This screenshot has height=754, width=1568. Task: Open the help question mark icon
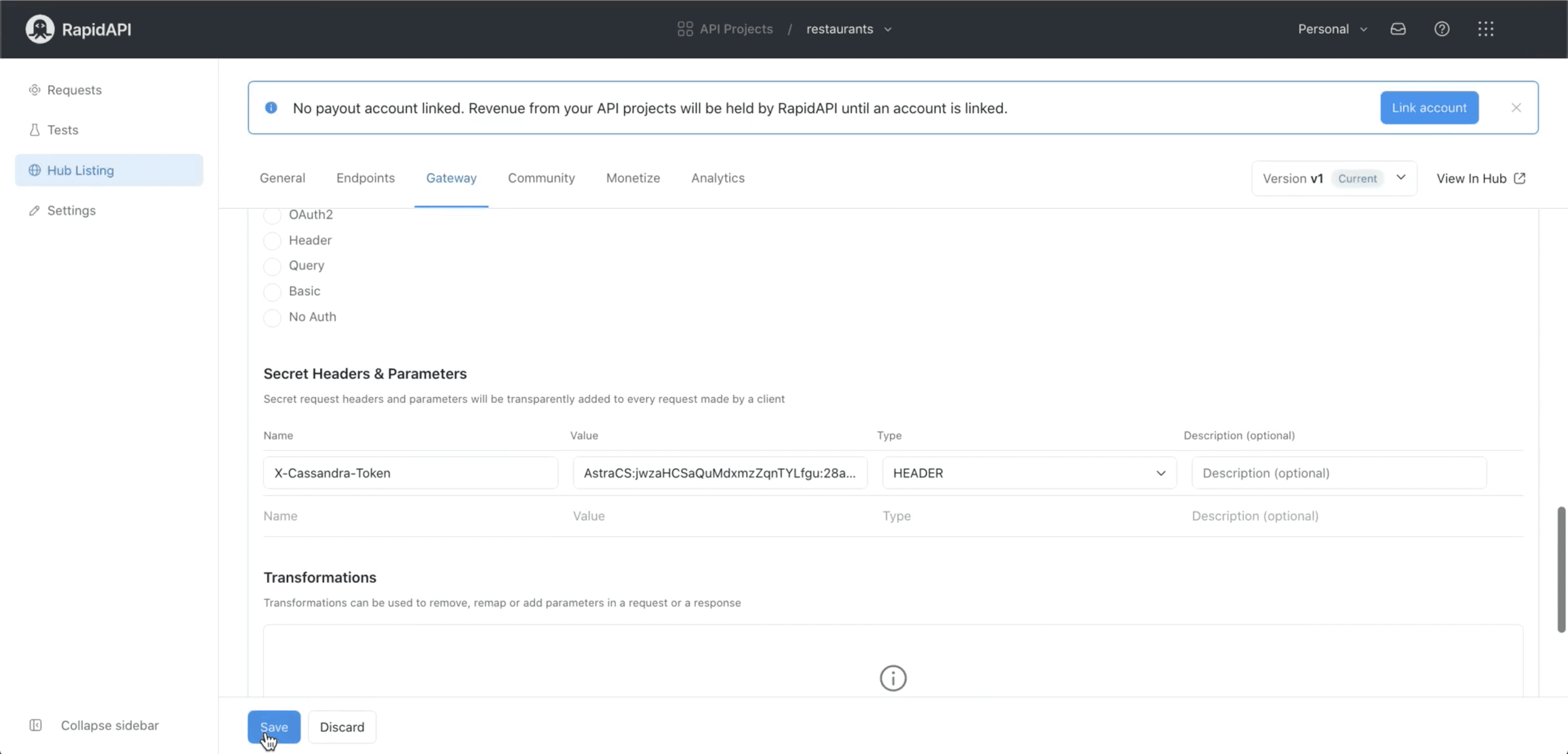[x=1441, y=29]
